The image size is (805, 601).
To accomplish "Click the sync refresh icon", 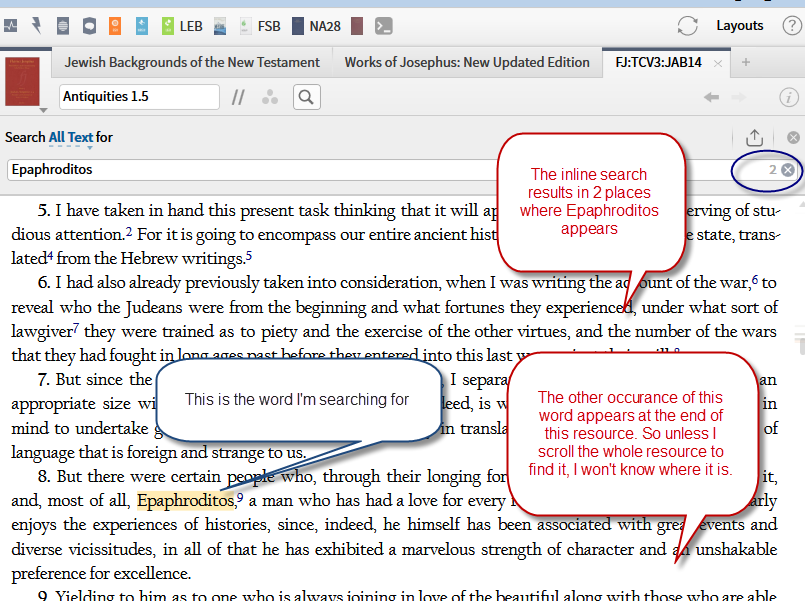I will click(x=687, y=26).
